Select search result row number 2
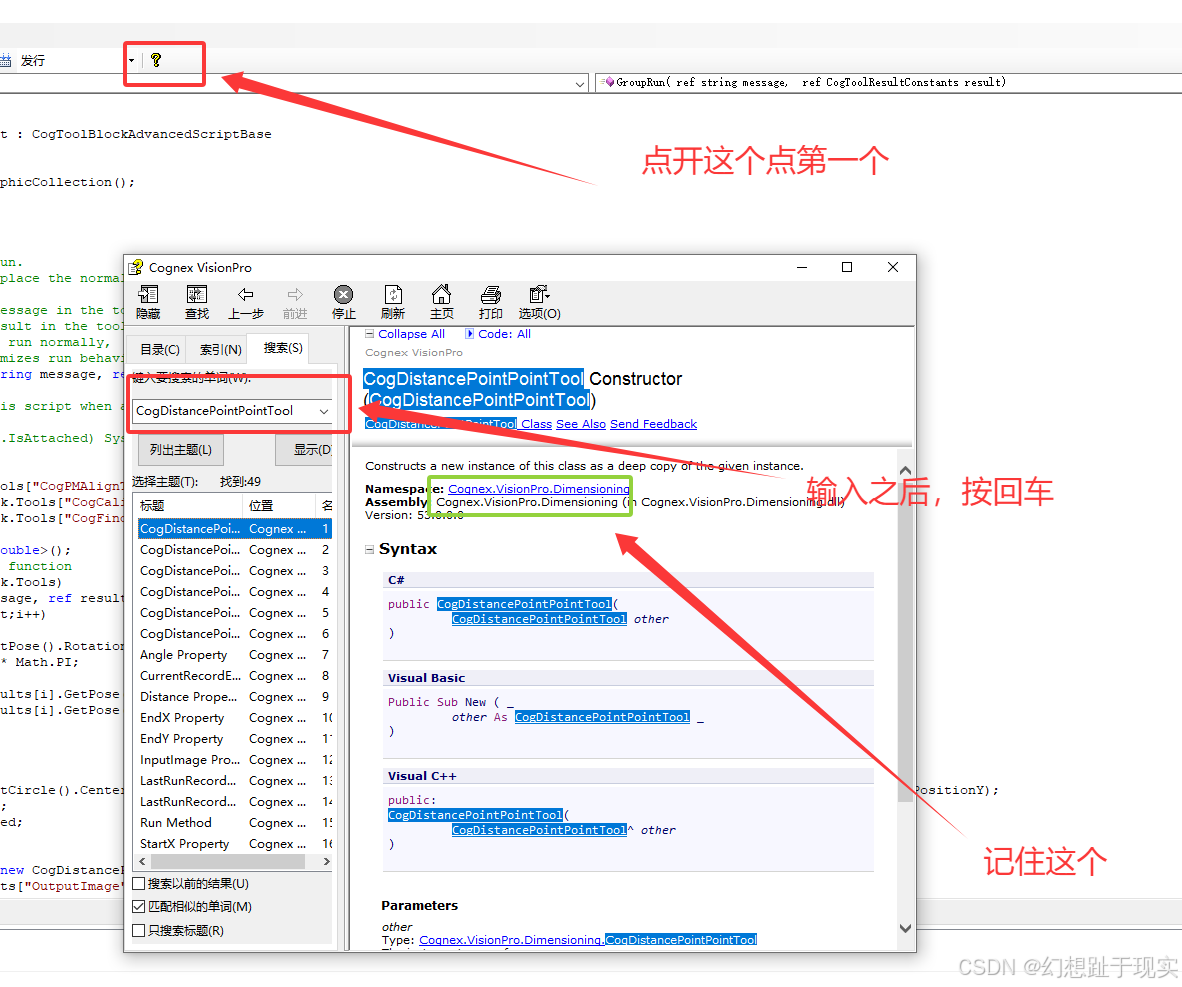This screenshot has width=1182, height=987. [x=234, y=550]
